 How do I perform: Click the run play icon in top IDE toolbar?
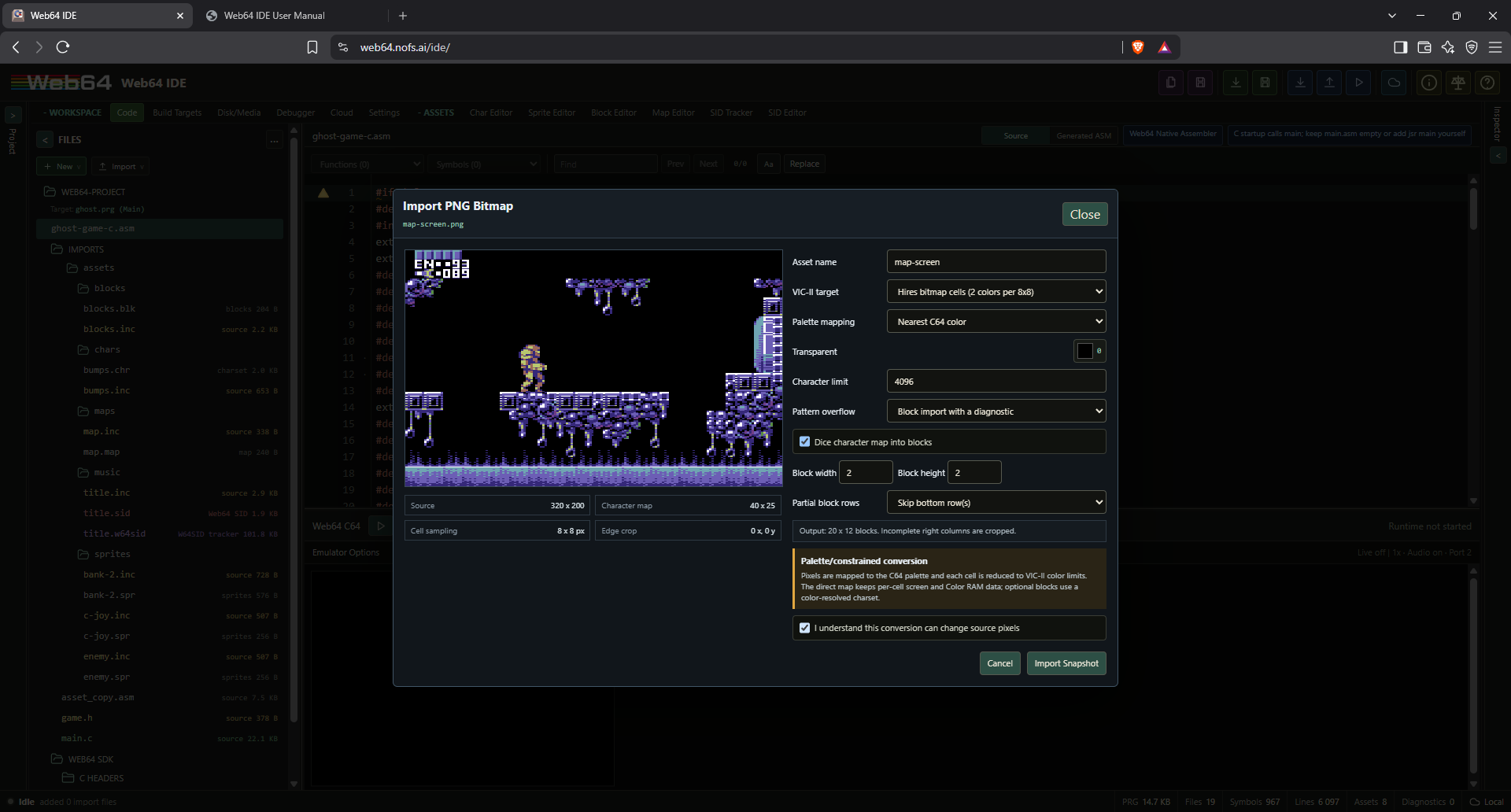[1358, 83]
